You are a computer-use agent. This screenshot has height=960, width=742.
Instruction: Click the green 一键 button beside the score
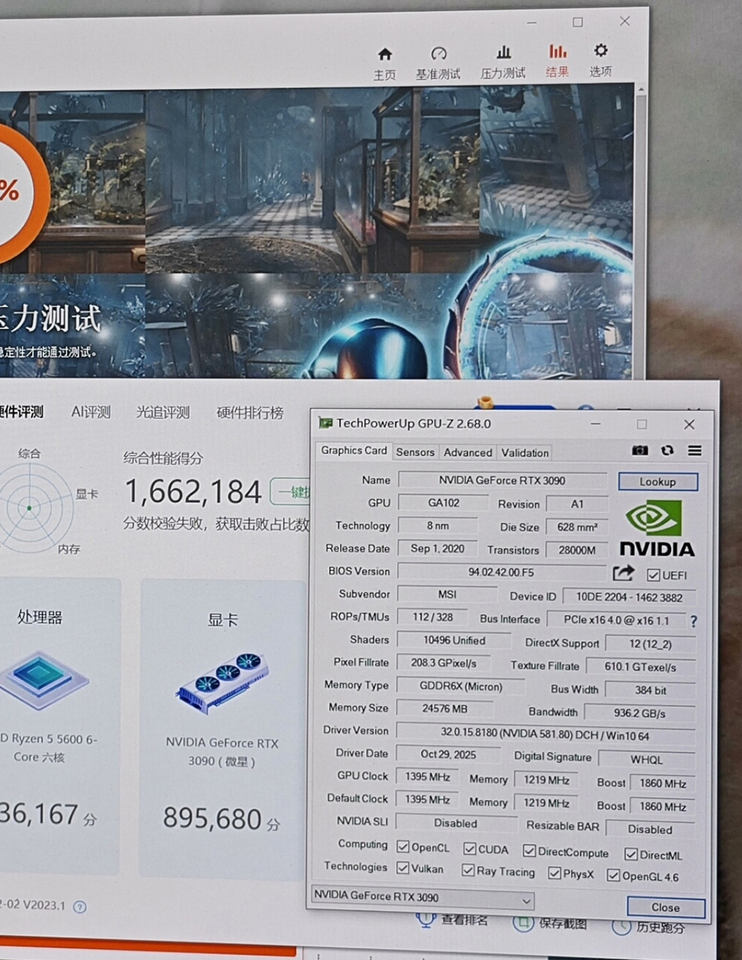291,492
